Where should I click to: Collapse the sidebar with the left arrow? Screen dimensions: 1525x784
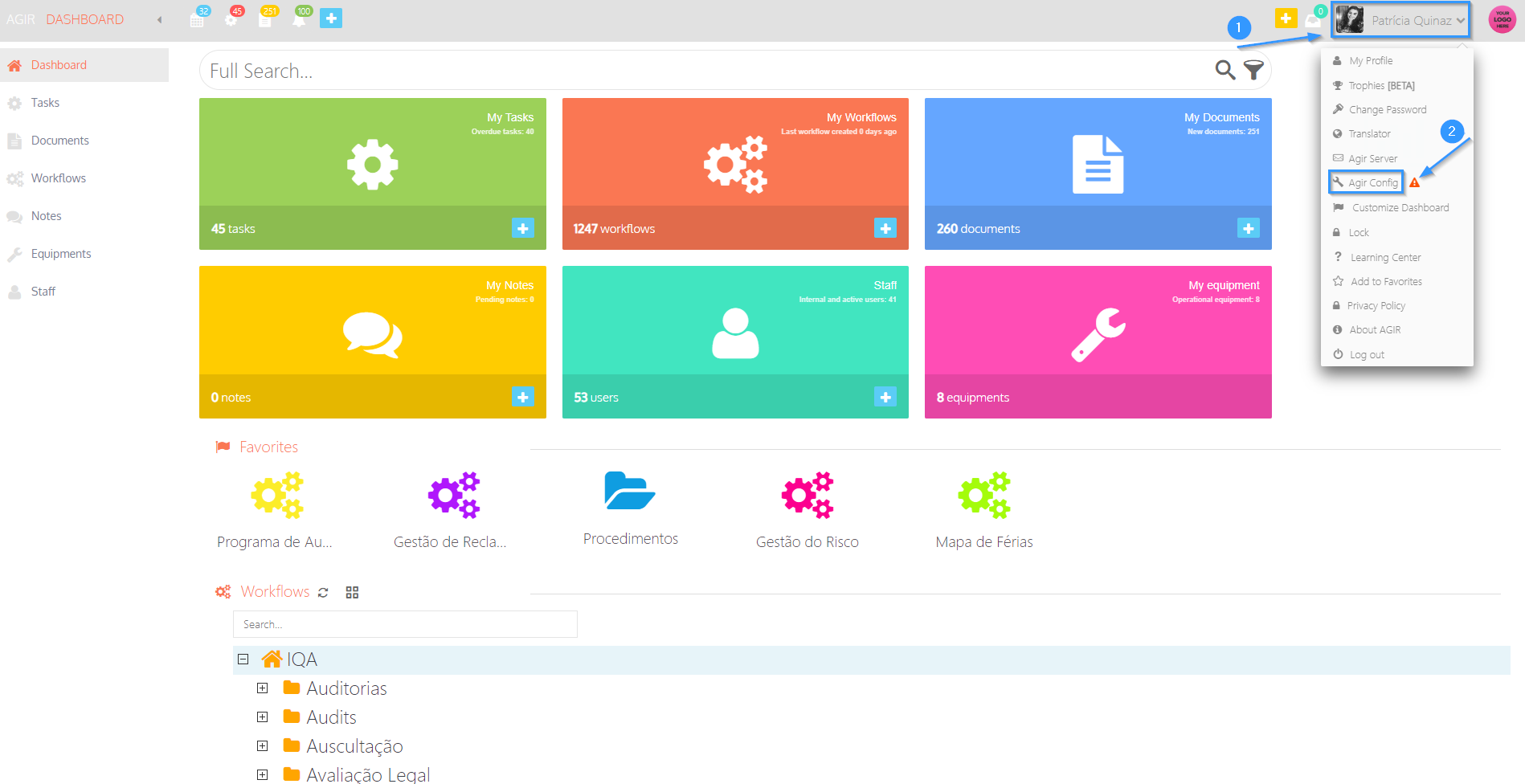pos(159,19)
